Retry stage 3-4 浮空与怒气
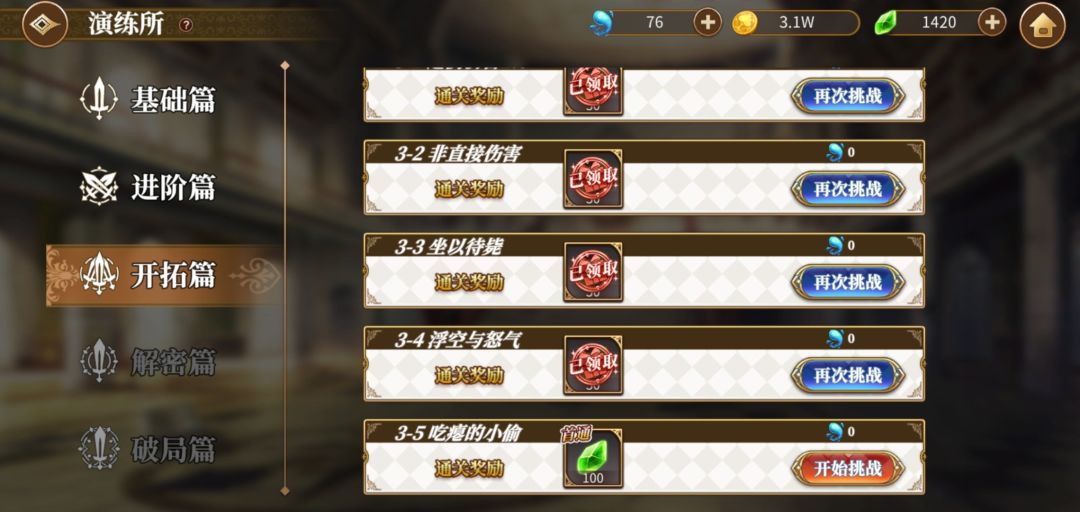 [848, 375]
